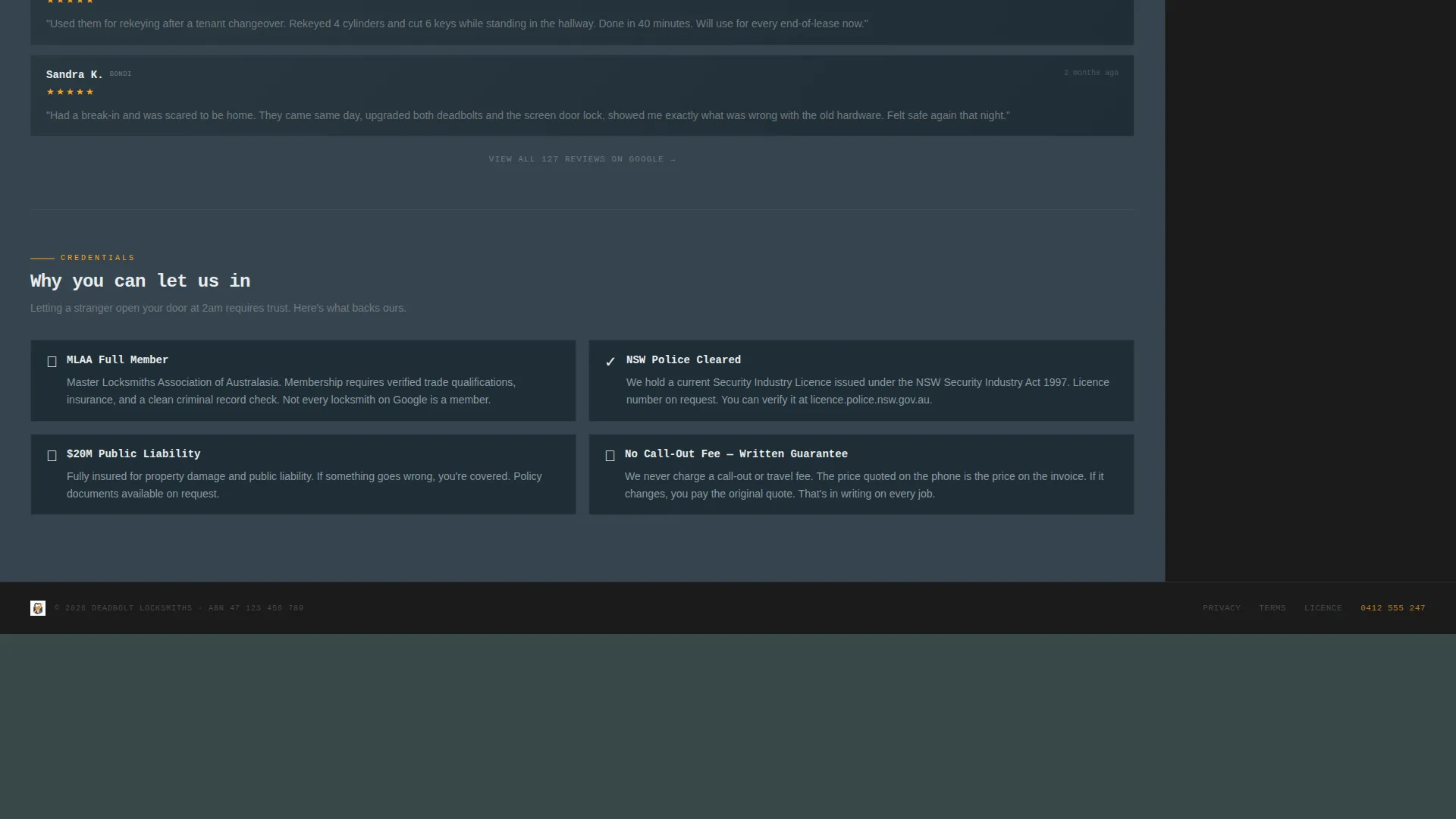Click Sandra K.'s five-star rating
The width and height of the screenshot is (1456, 819).
(x=70, y=92)
